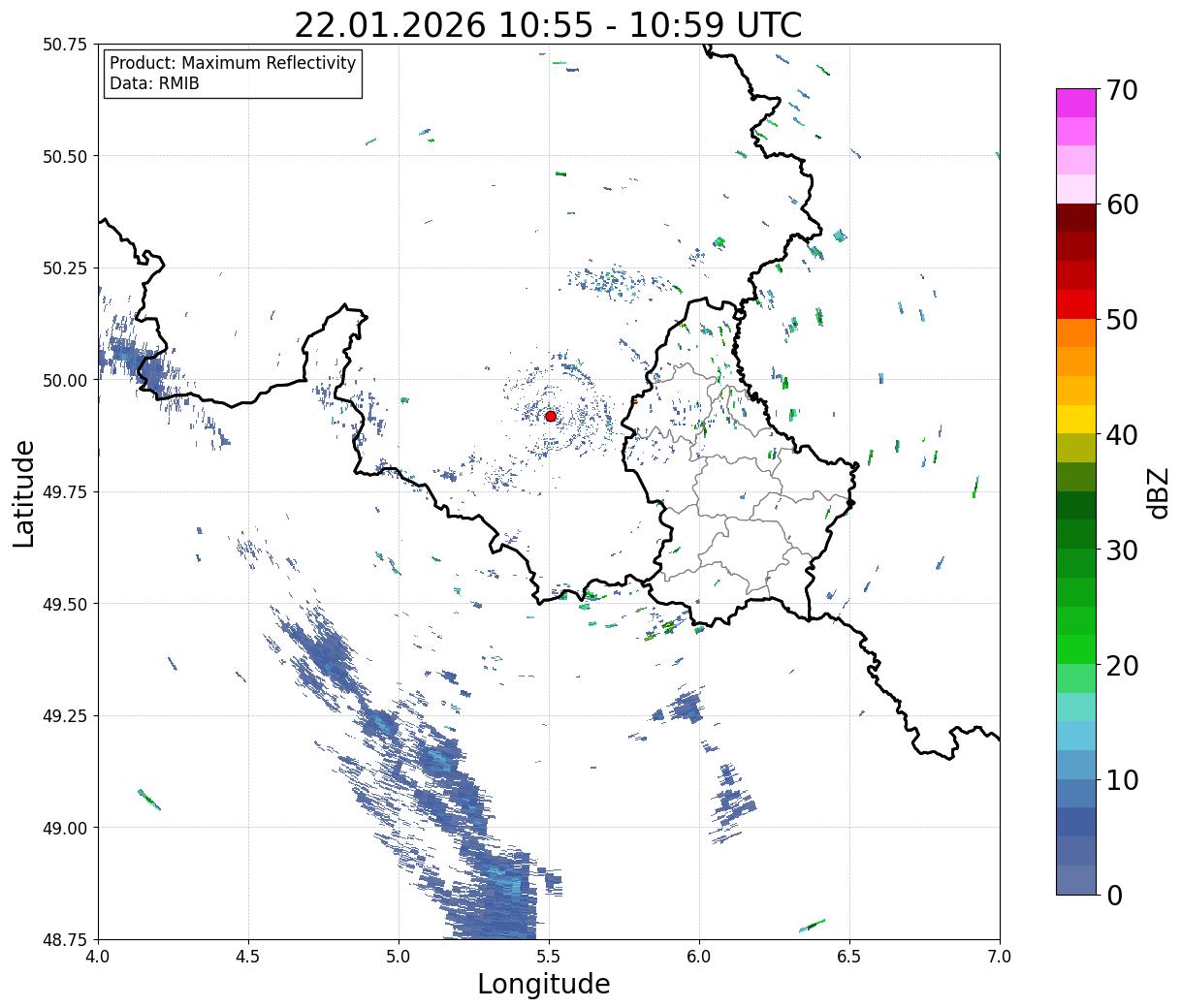Click the 'Latitude' axis label
Viewport: 1182px width, 1008px height.
[x=24, y=492]
